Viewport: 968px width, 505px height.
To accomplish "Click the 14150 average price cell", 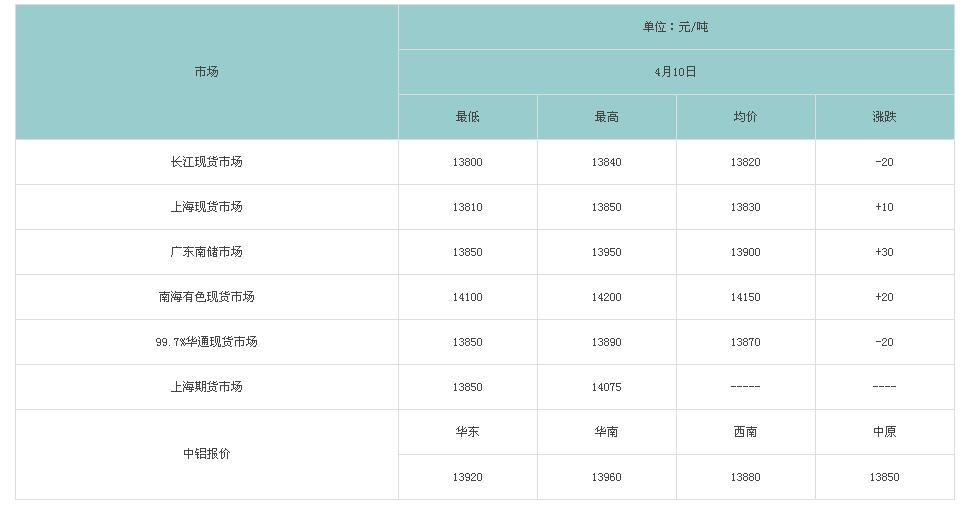I will pyautogui.click(x=745, y=297).
